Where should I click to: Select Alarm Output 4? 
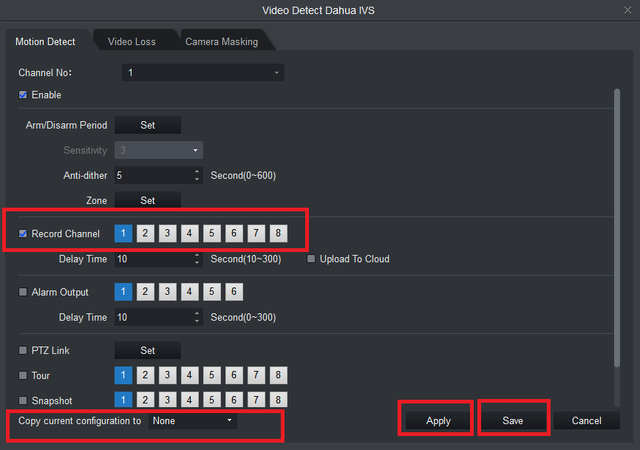tap(189, 292)
